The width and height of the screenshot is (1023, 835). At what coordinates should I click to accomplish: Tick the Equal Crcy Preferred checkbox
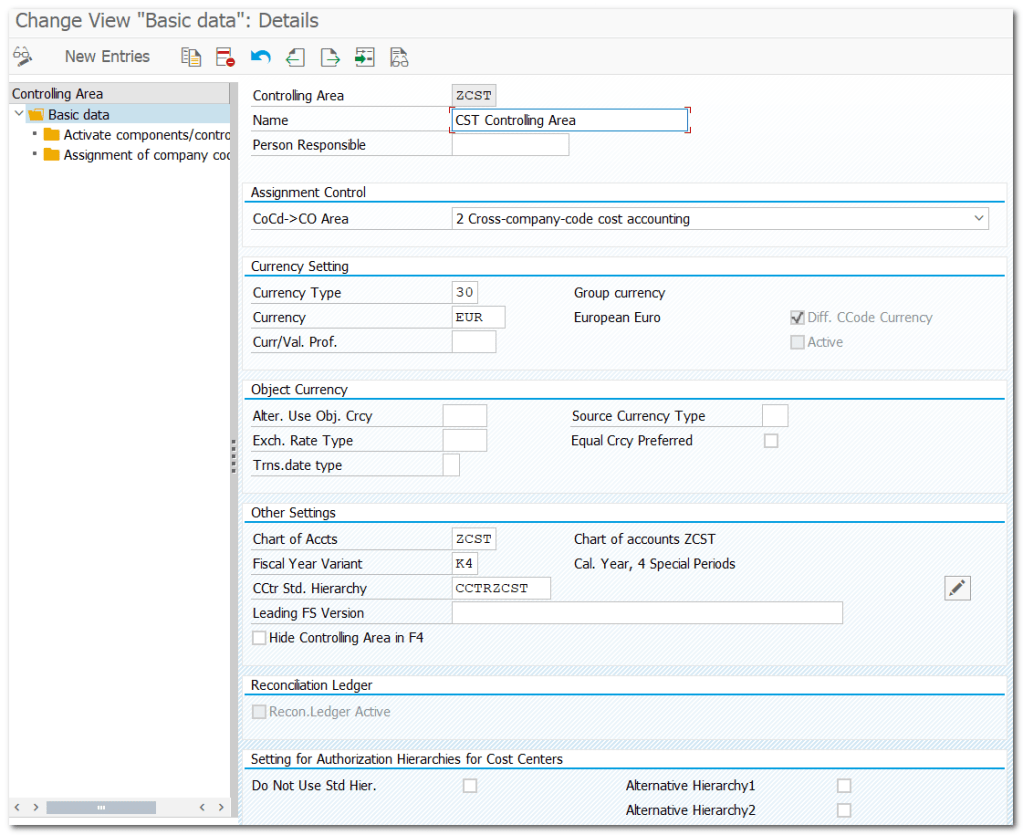771,441
